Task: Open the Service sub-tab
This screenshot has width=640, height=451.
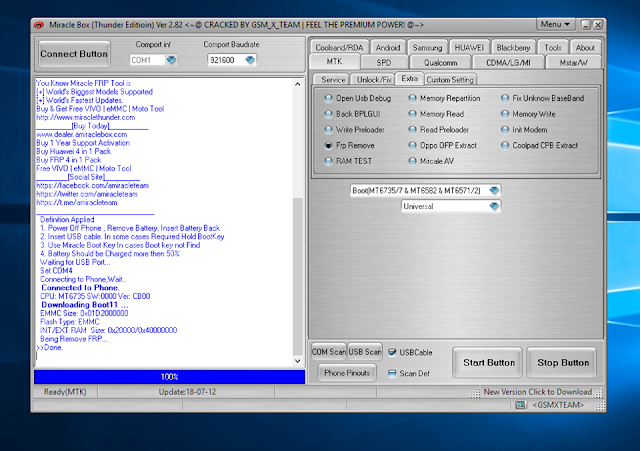Action: [x=333, y=80]
